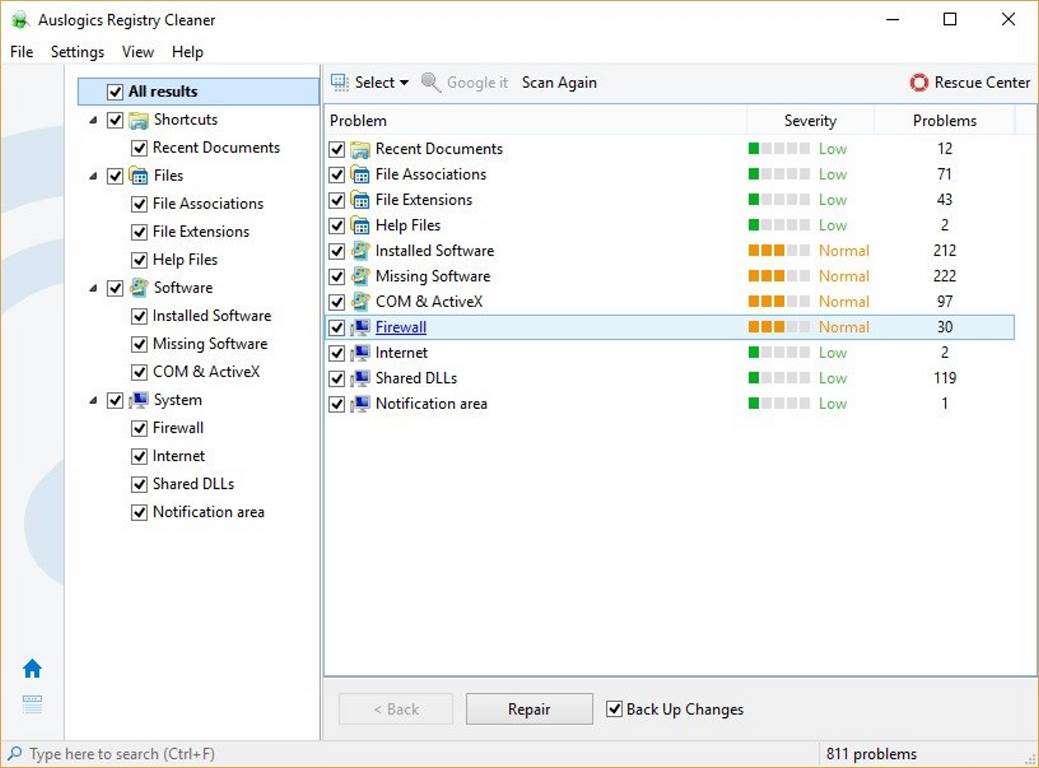Click the home icon in left sidebar
The image size is (1039, 768).
pos(32,669)
